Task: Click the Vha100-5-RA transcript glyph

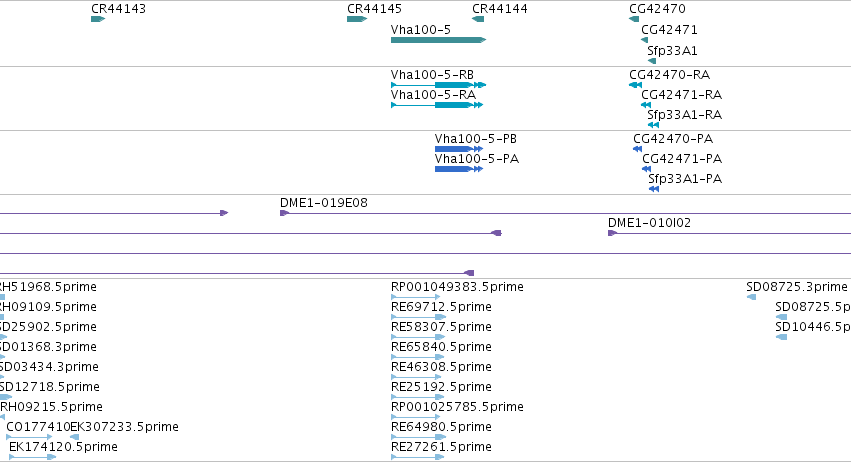Action: pos(437,105)
